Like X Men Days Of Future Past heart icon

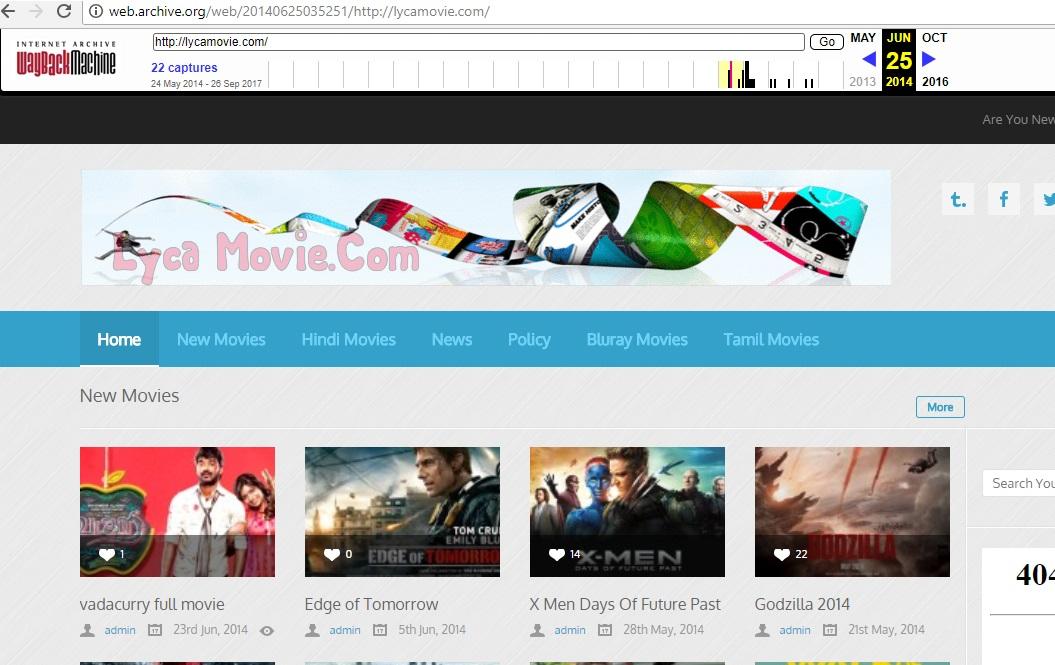click(556, 555)
